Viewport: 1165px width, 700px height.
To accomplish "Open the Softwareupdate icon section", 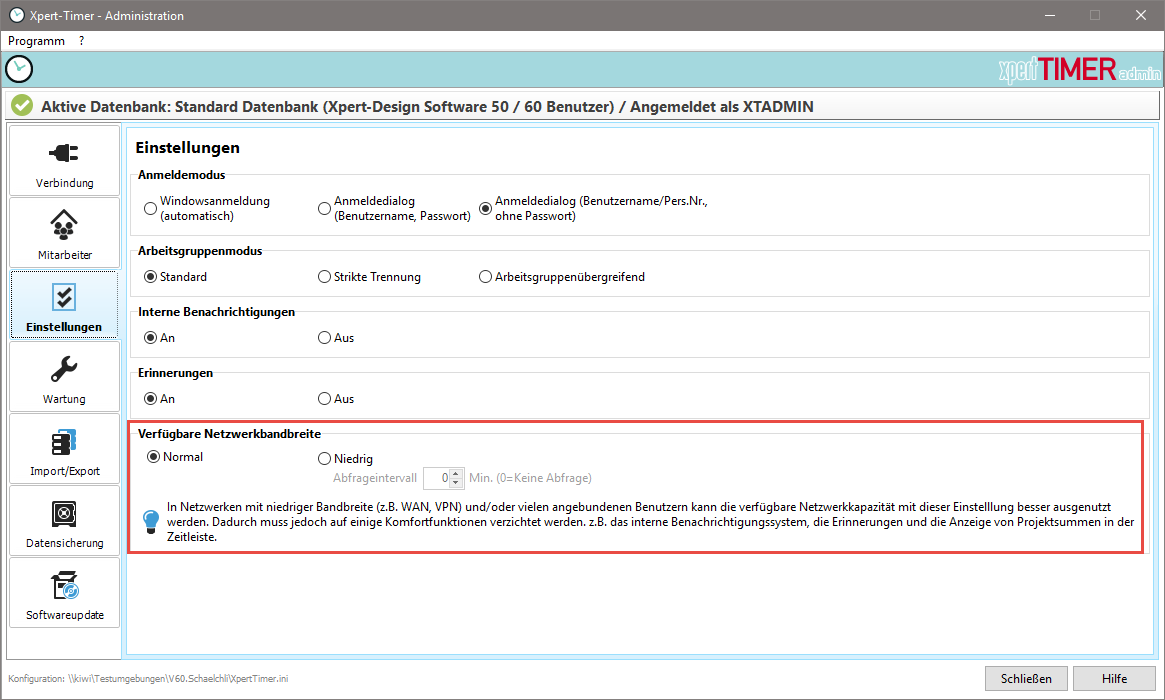I will (65, 592).
